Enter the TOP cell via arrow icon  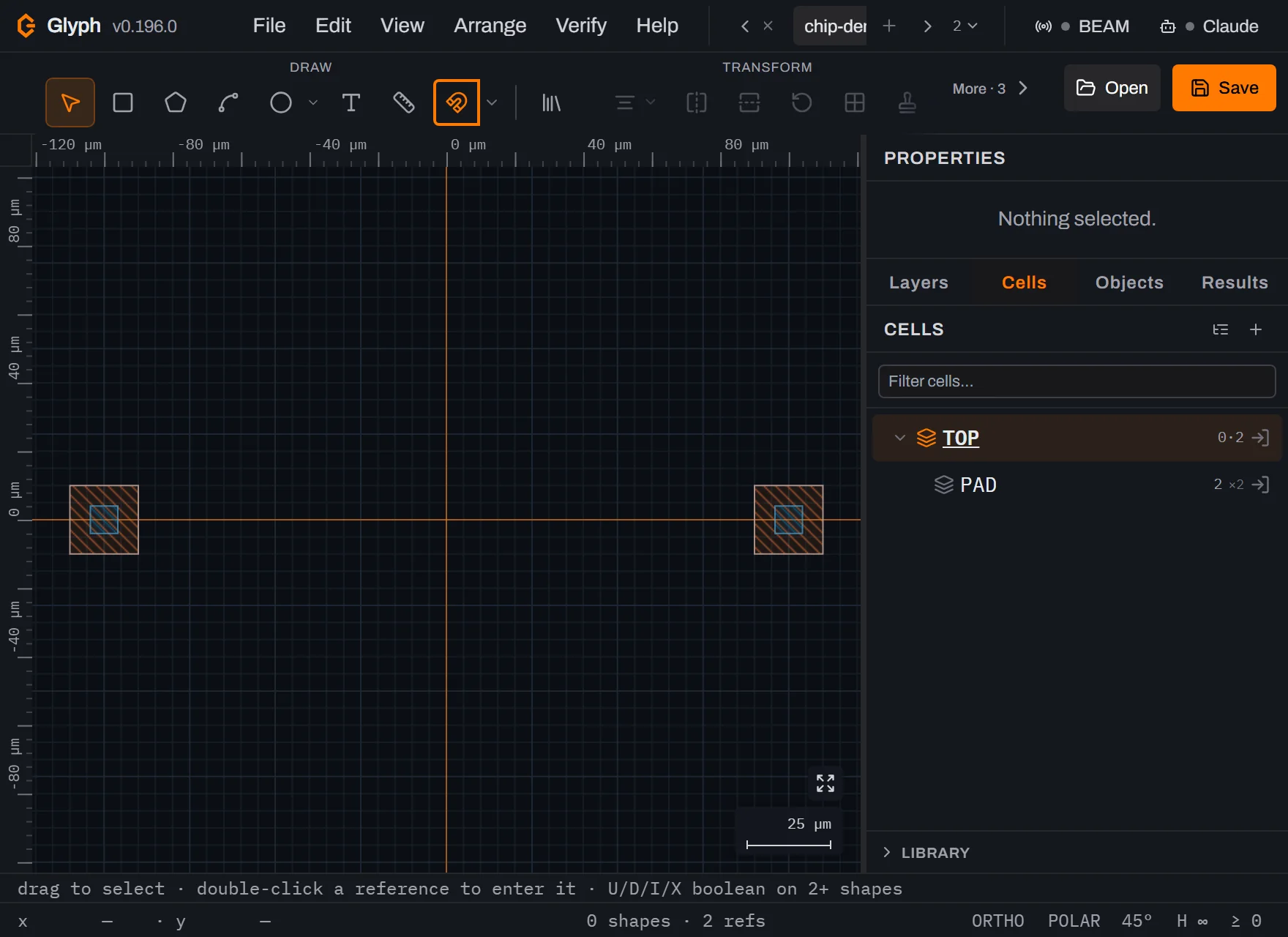click(x=1261, y=438)
